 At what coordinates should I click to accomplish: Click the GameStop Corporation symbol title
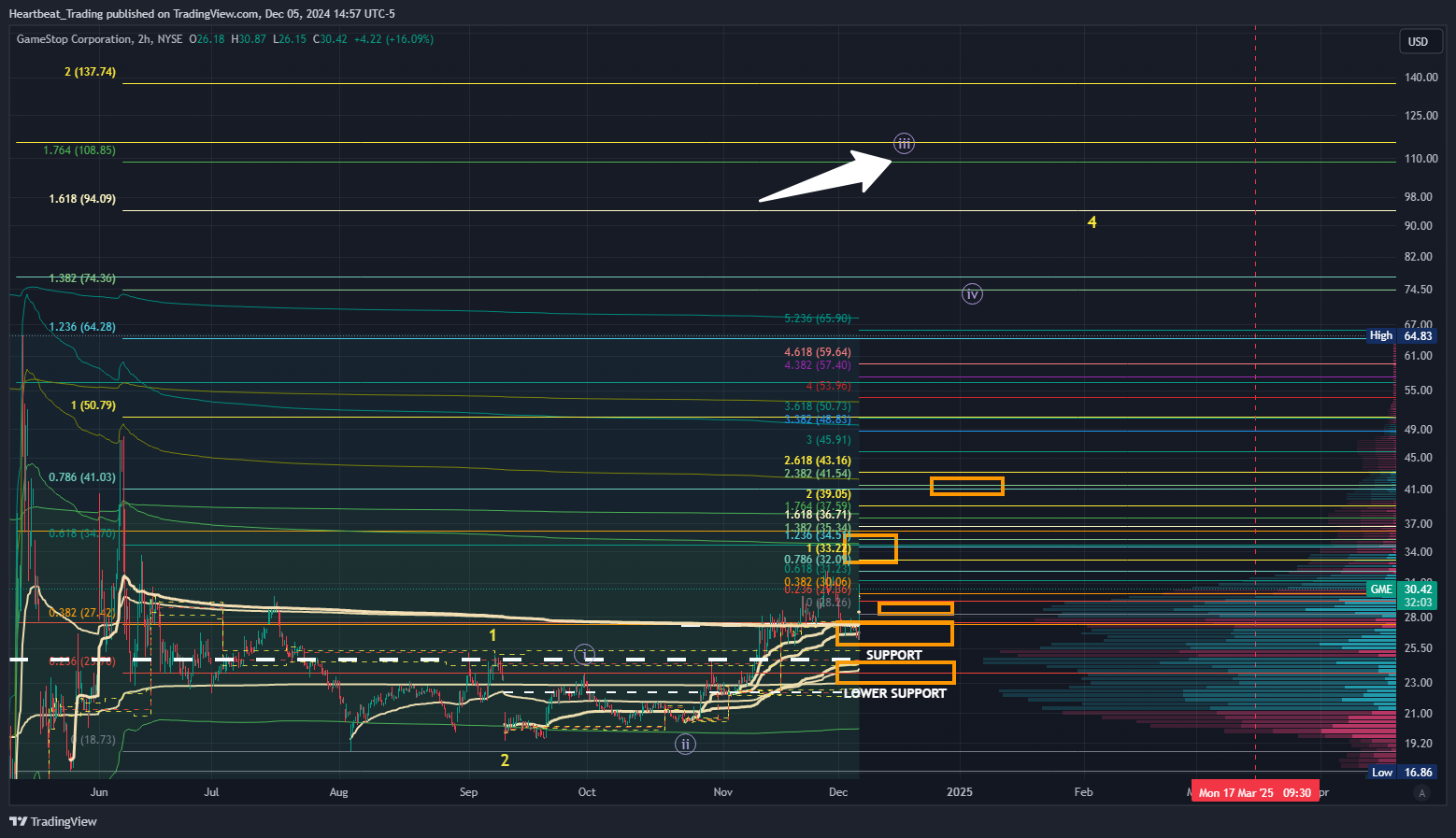75,39
